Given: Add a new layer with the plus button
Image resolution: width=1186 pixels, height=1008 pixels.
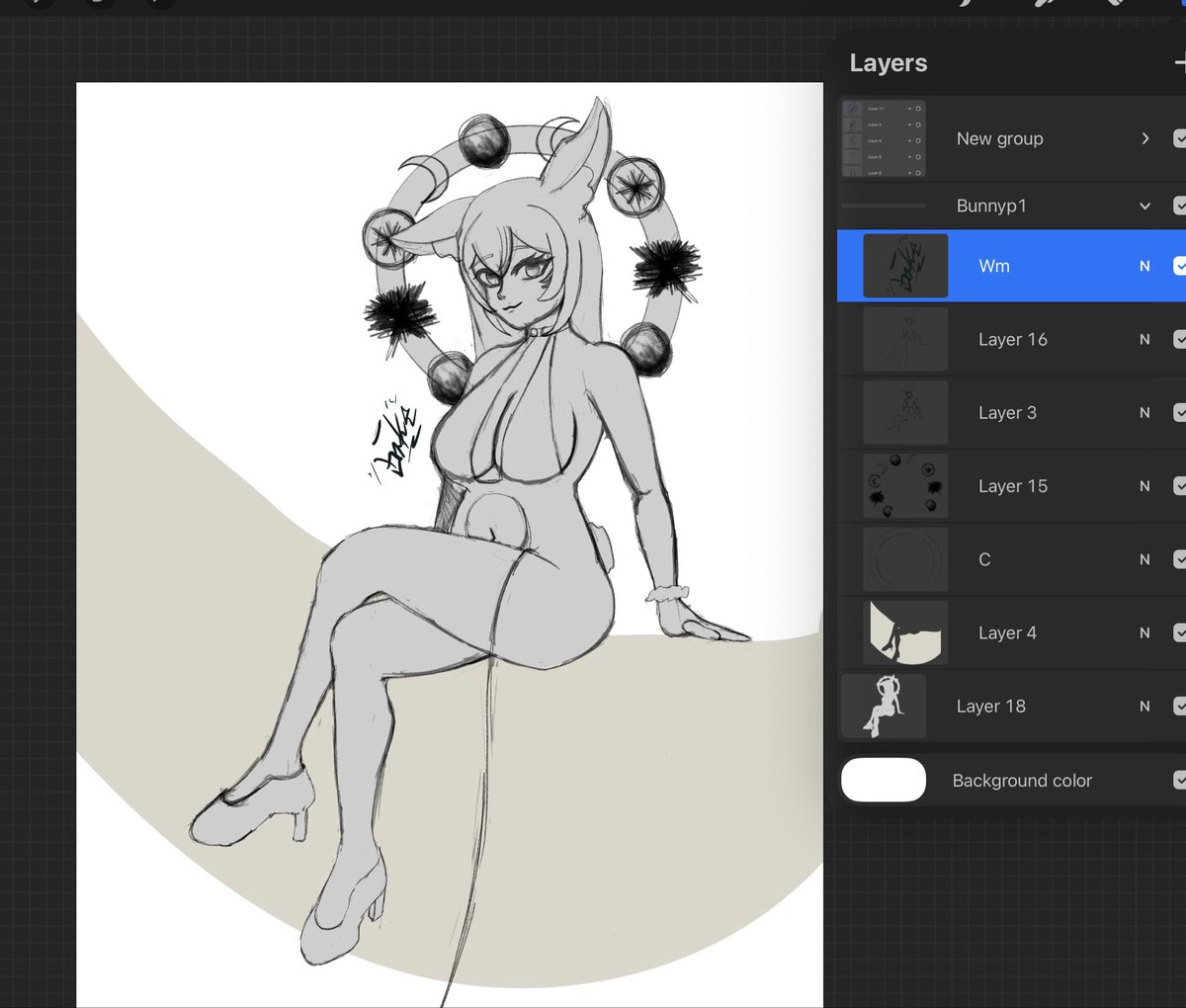Looking at the screenshot, I should [1180, 62].
